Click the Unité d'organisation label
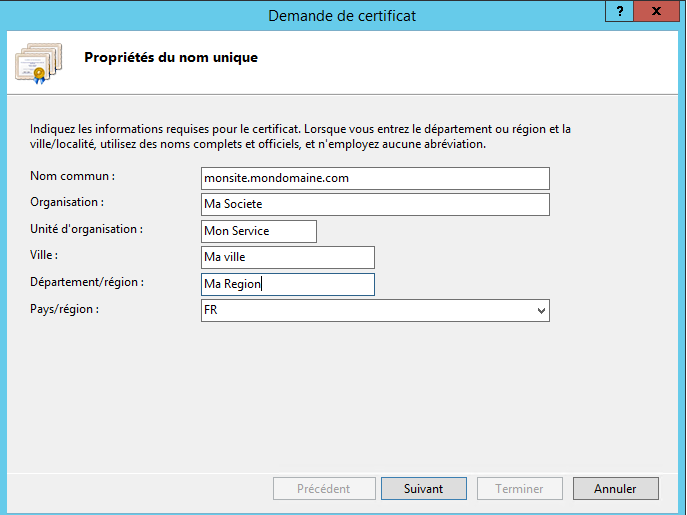687x515 pixels. [x=86, y=229]
